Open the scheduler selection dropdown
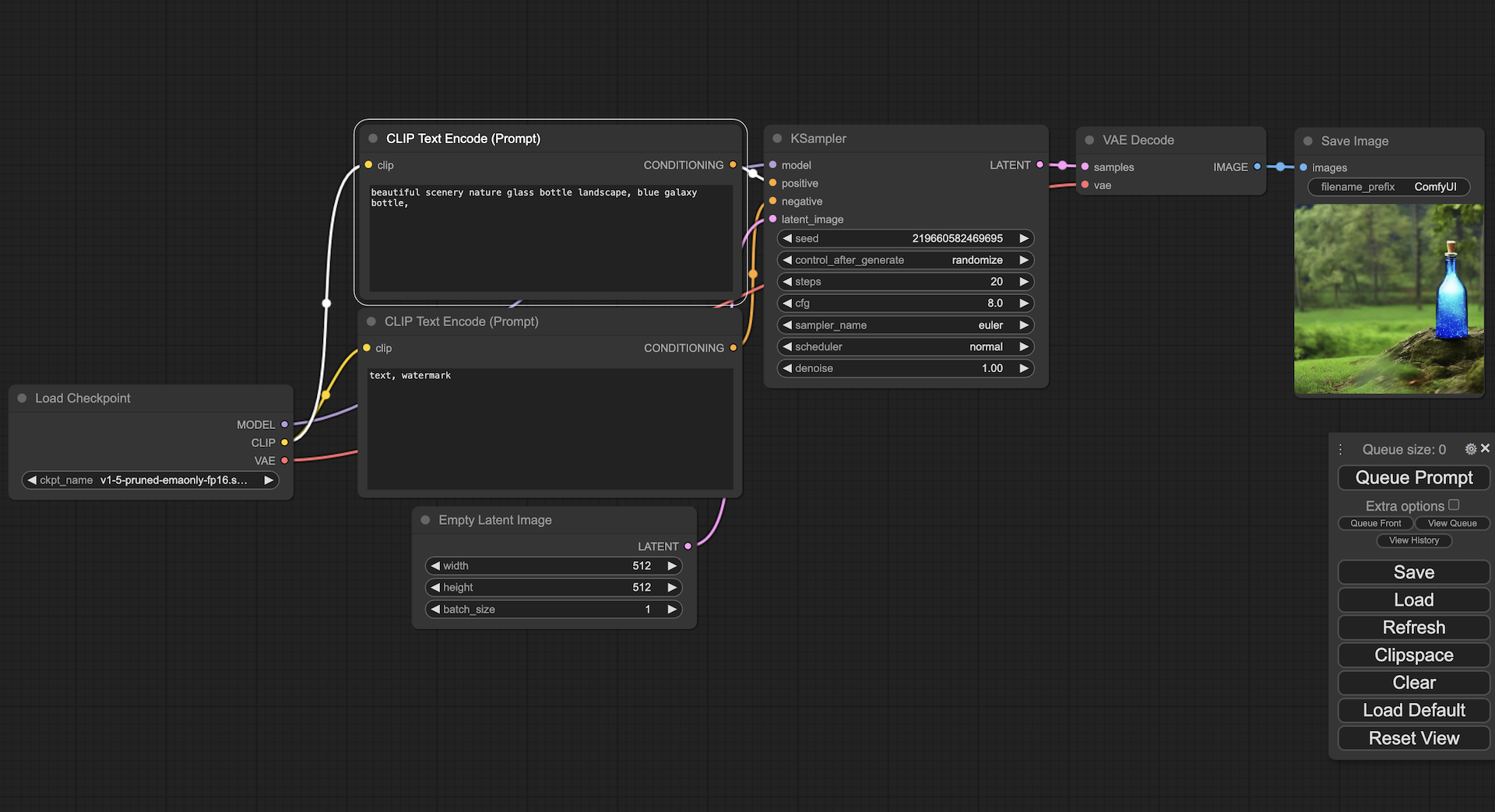1495x812 pixels. [905, 347]
